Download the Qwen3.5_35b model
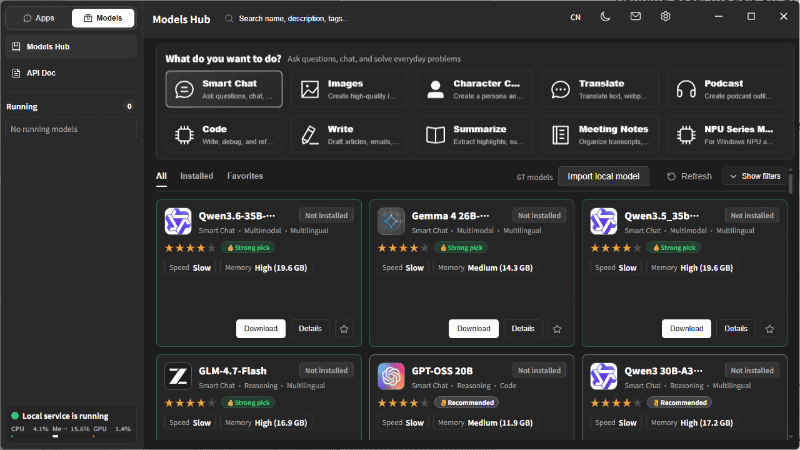This screenshot has width=800, height=450. (686, 329)
